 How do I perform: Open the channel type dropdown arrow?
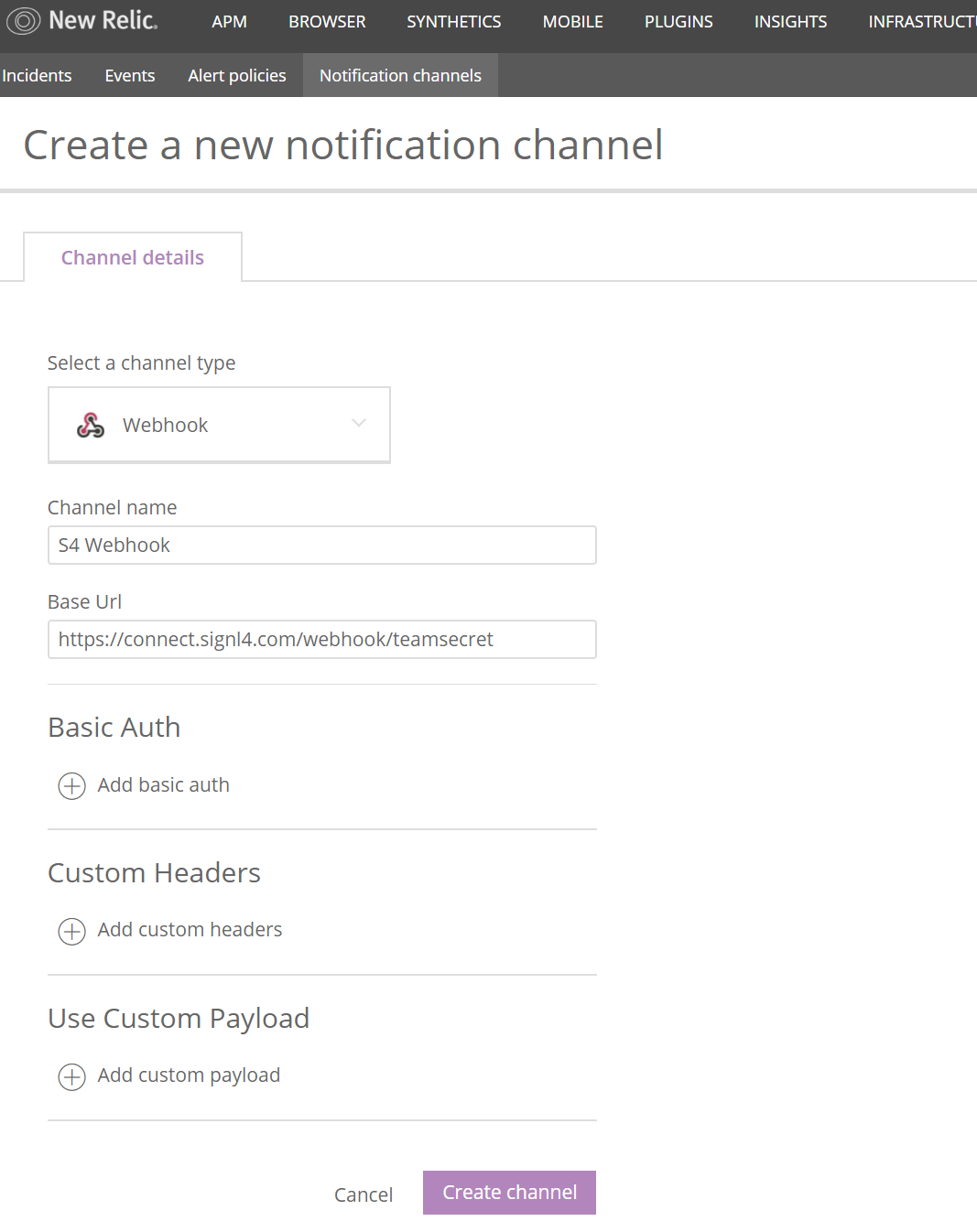pos(359,423)
